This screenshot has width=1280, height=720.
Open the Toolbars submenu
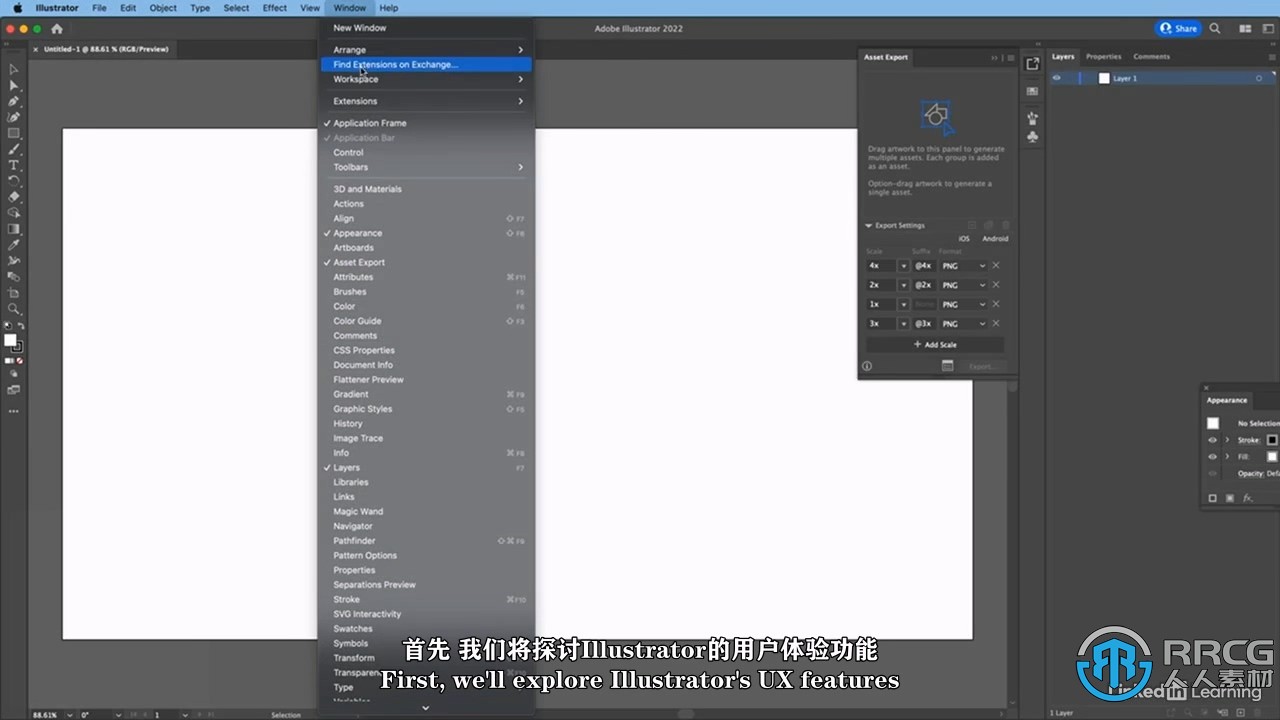click(x=426, y=167)
